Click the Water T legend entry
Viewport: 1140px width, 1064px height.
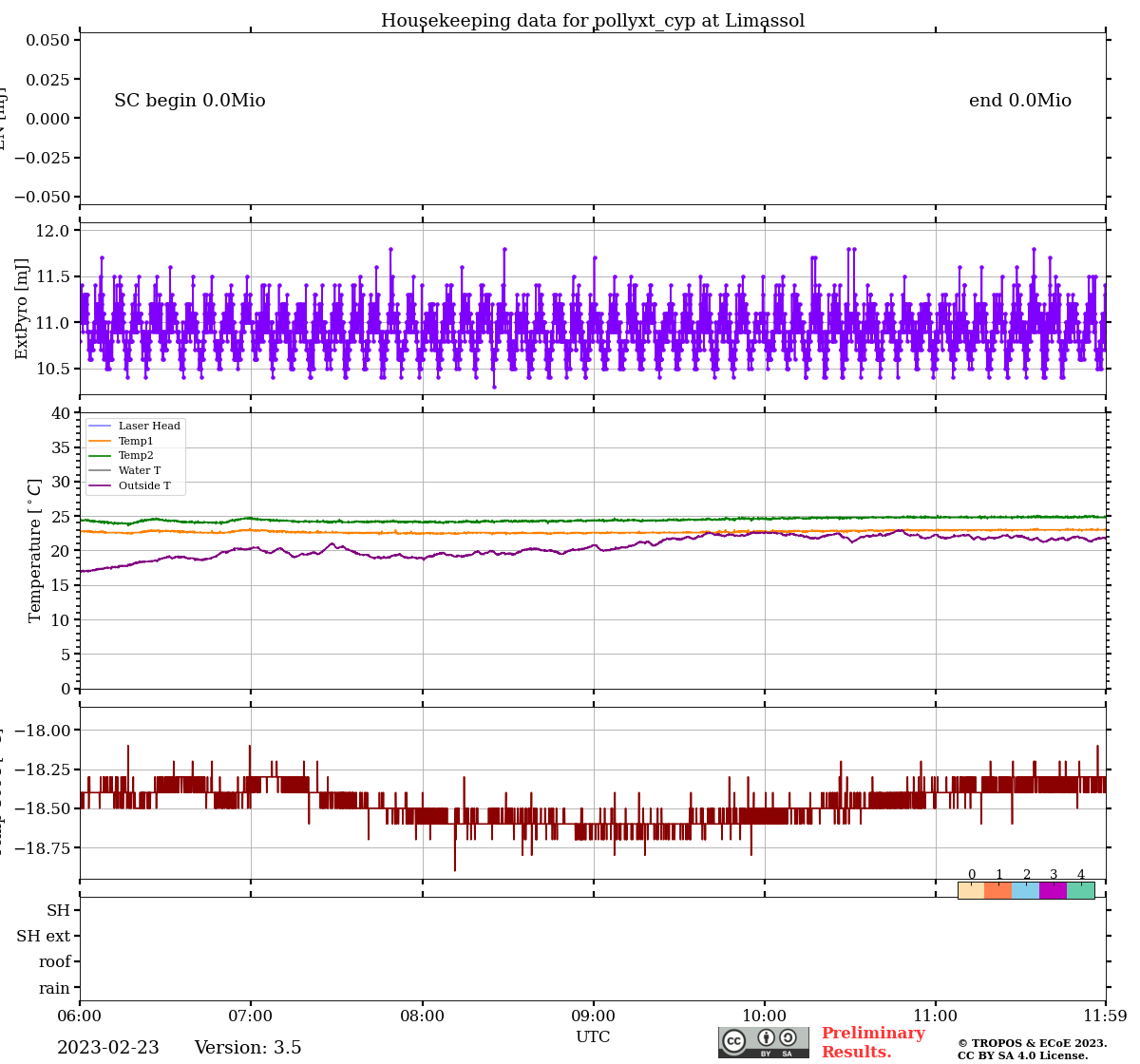pyautogui.click(x=125, y=470)
